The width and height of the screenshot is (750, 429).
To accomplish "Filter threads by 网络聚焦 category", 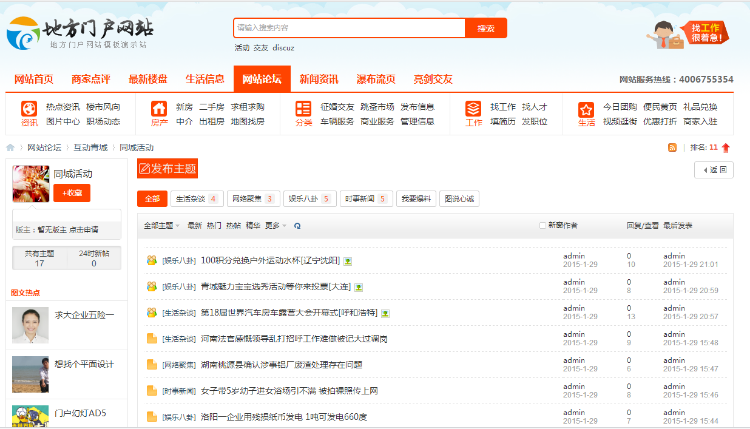I will [253, 198].
